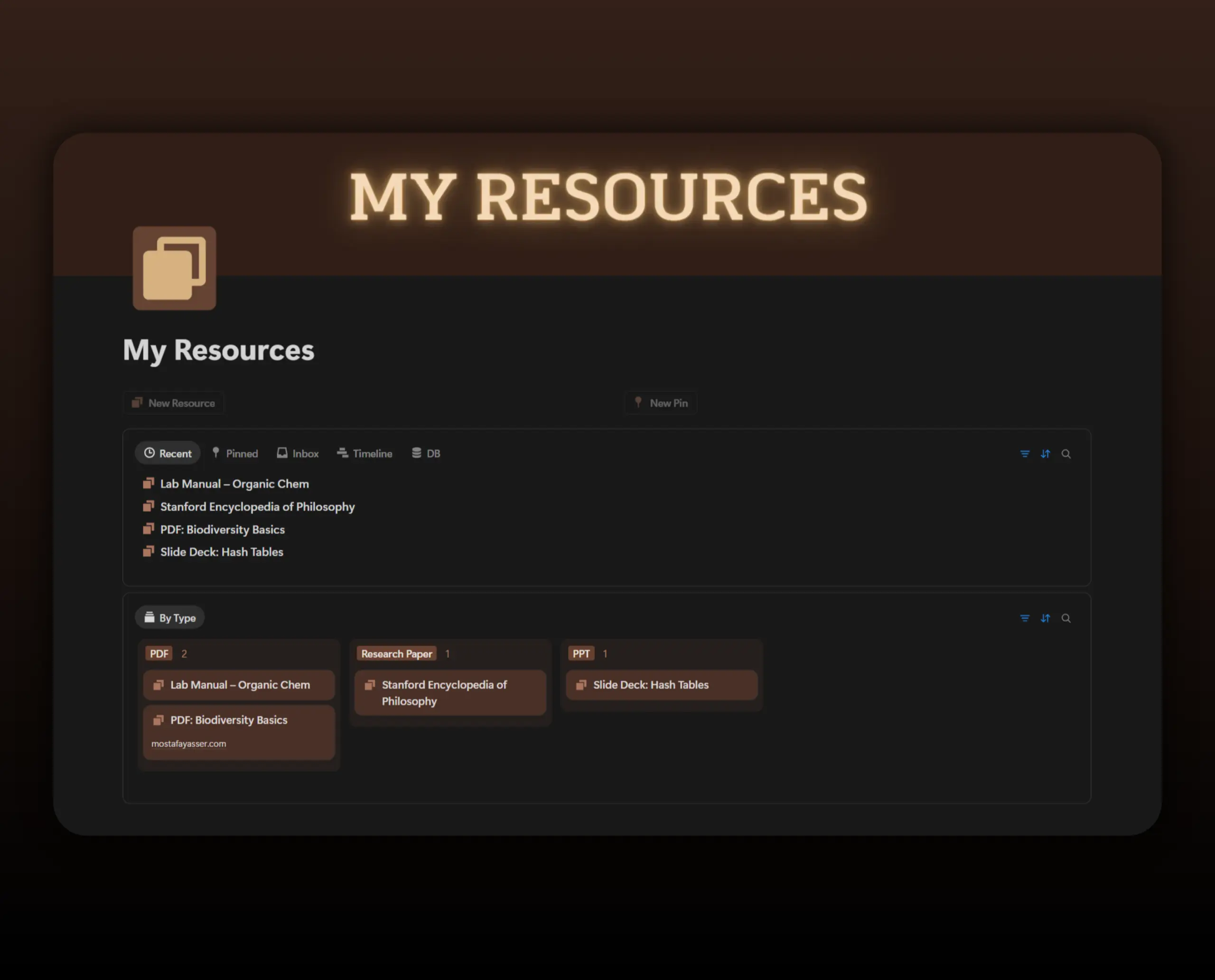Open the filter icon in the By Type panel
Viewport: 1215px width, 980px height.
1025,618
